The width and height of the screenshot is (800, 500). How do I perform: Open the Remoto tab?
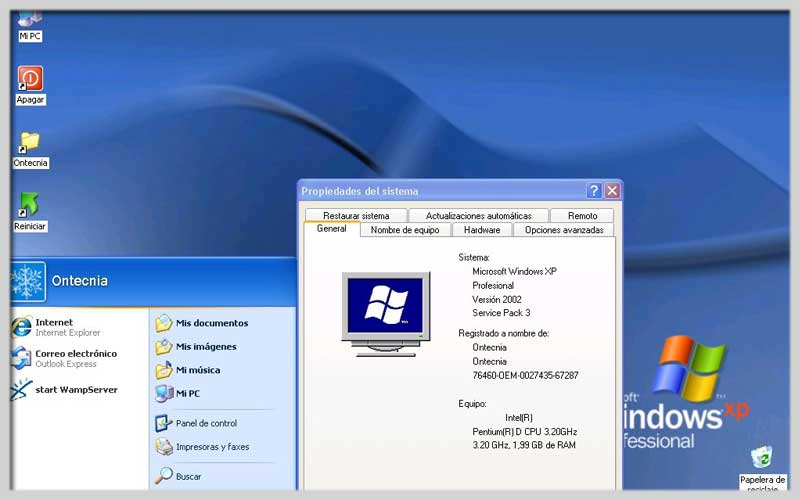point(582,215)
